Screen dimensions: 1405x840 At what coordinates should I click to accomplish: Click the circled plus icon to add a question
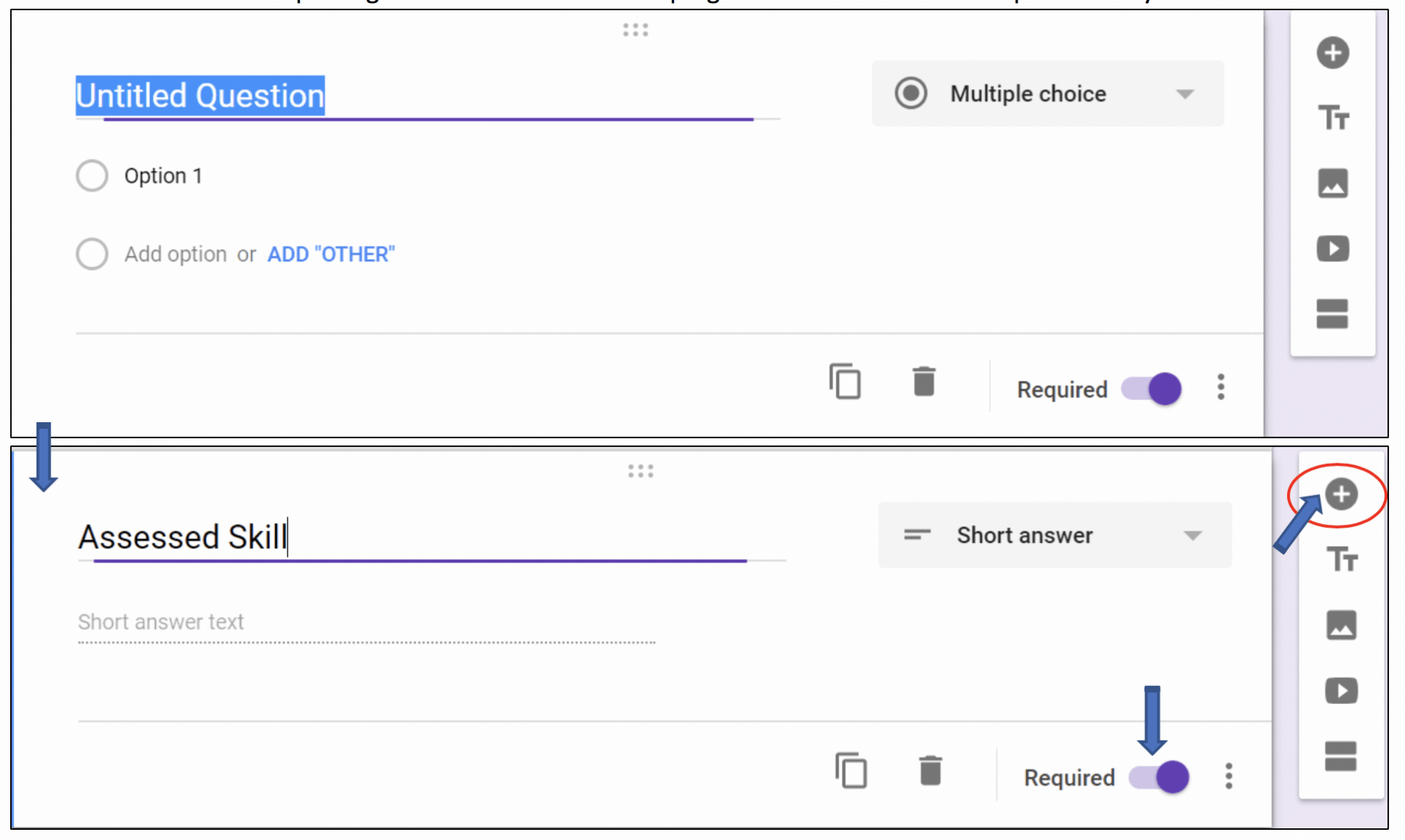1342,494
